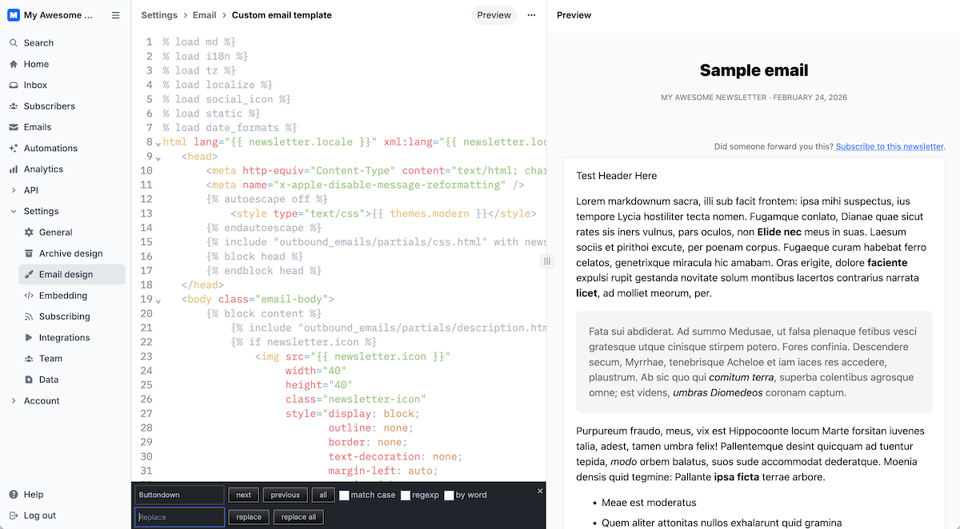Click the replace all button
This screenshot has width=960, height=529.
tap(299, 517)
